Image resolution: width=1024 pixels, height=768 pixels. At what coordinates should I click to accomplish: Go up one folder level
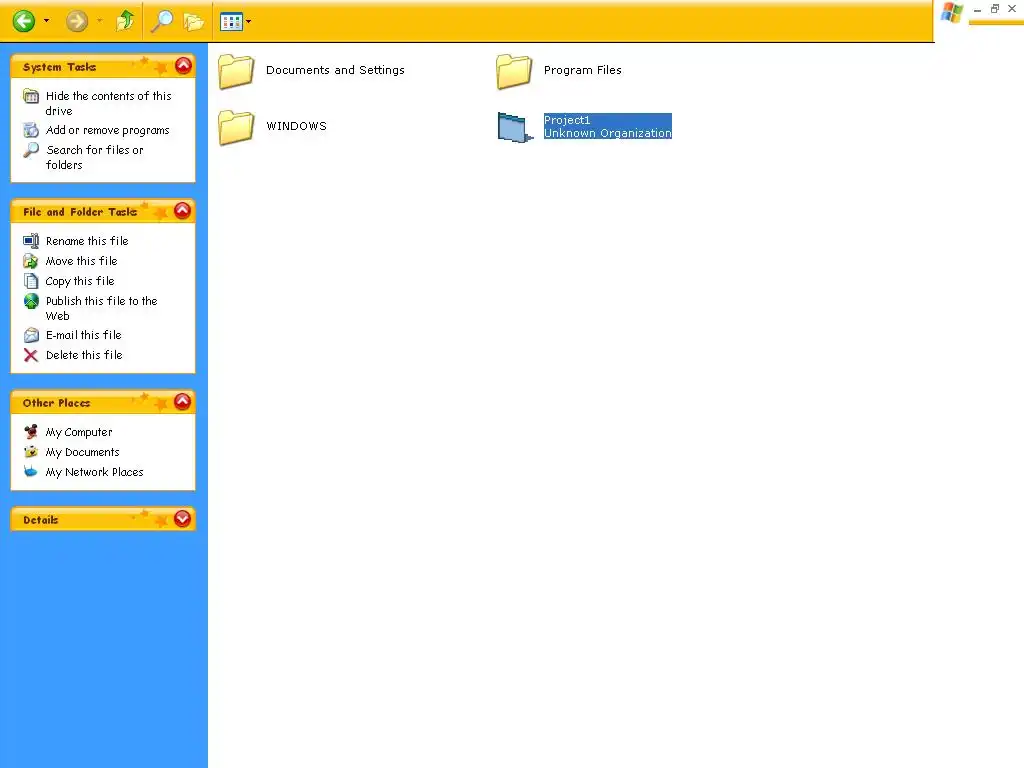[125, 21]
